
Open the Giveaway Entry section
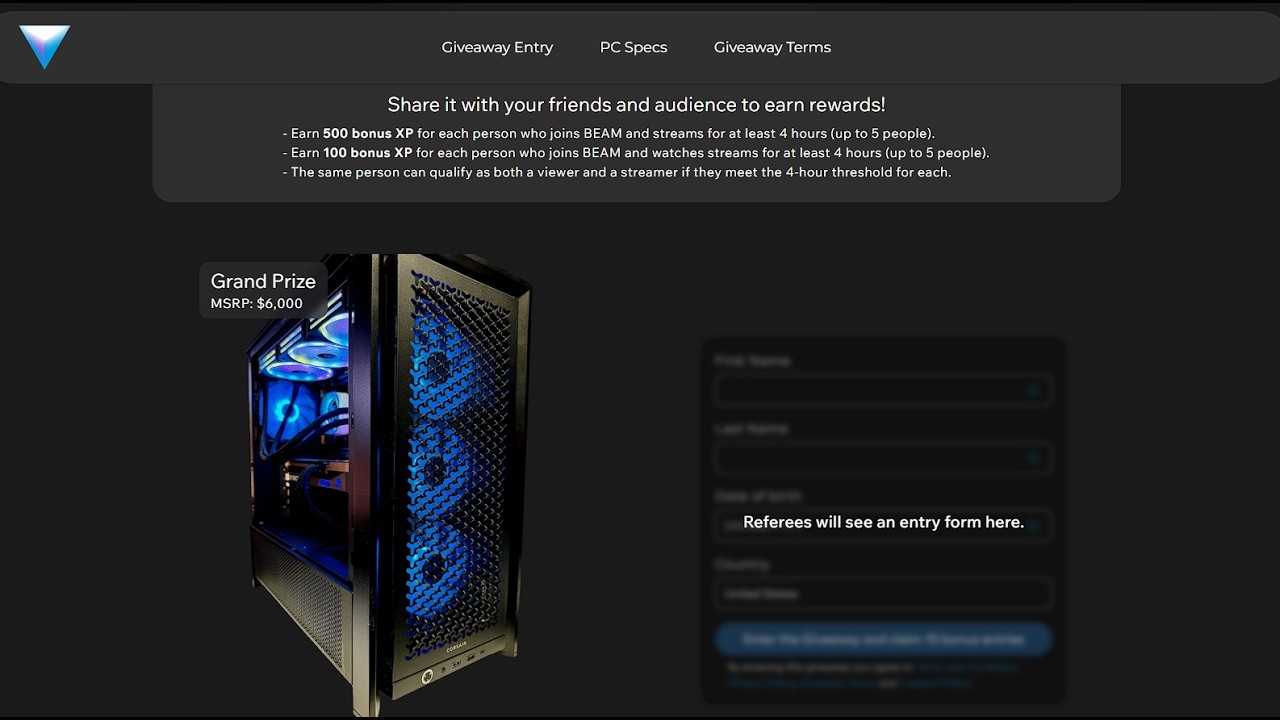(497, 47)
